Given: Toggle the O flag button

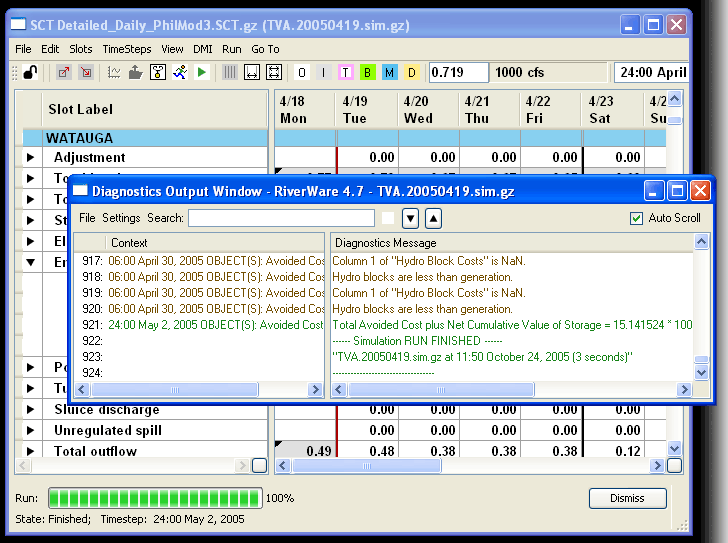Looking at the screenshot, I should 302,72.
